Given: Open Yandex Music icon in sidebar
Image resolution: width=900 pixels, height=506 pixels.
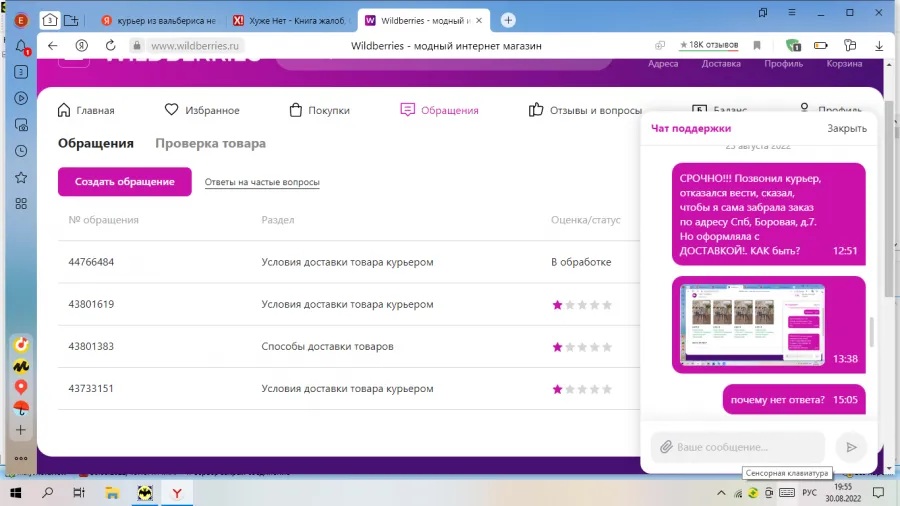Looking at the screenshot, I should 21,344.
